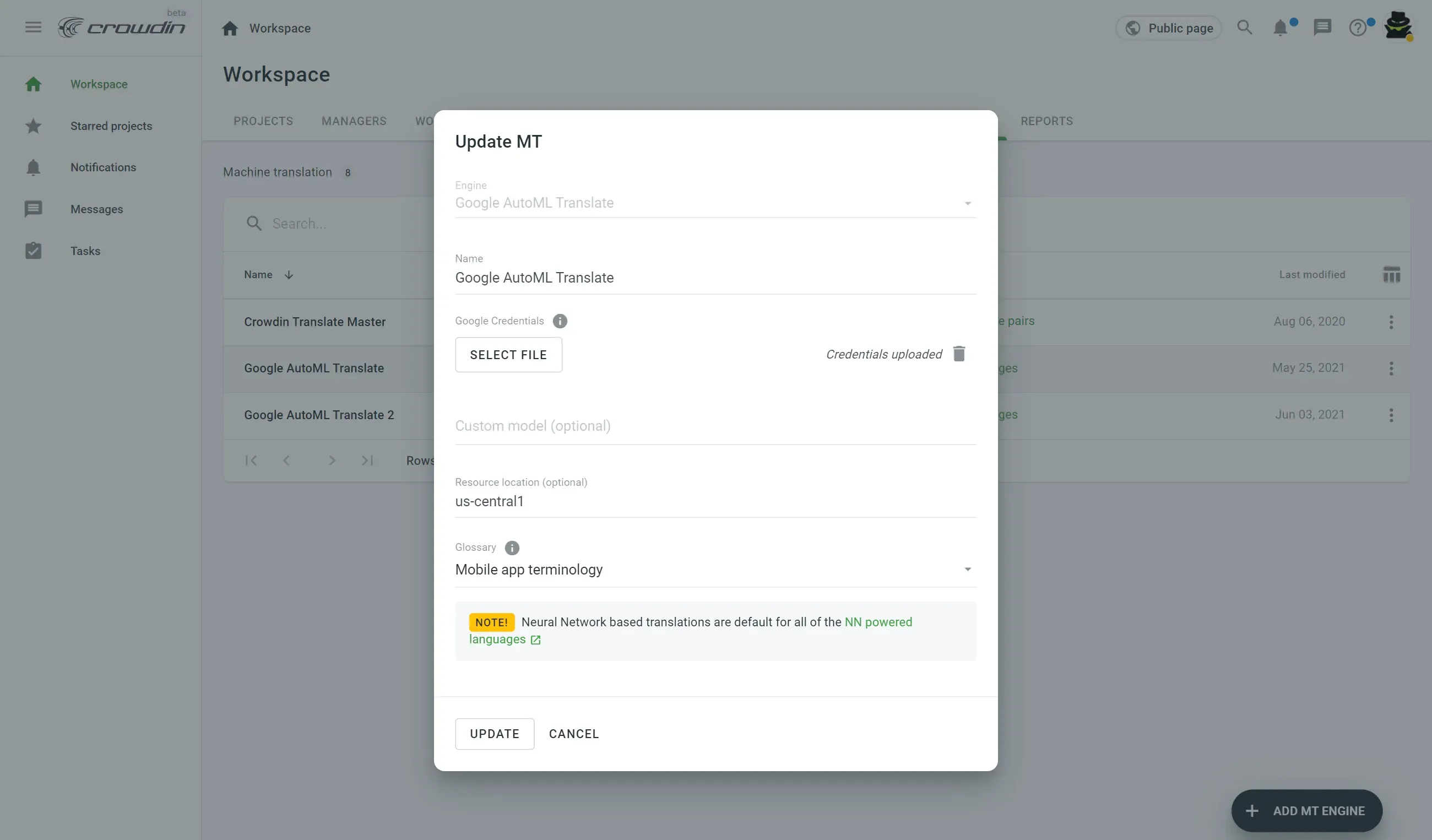Open the notifications bell in header

coord(1279,28)
